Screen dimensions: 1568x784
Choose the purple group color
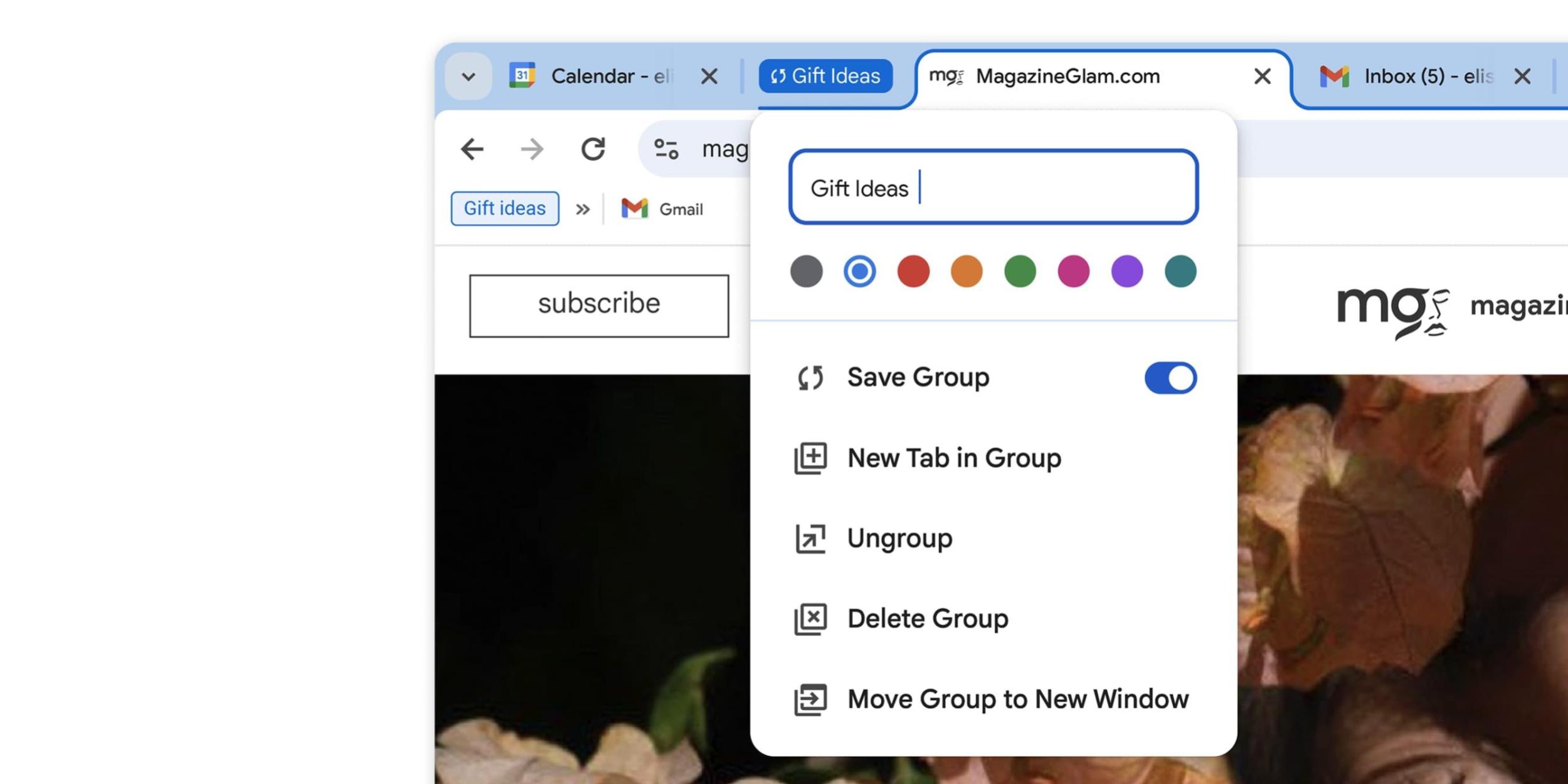coord(1126,271)
